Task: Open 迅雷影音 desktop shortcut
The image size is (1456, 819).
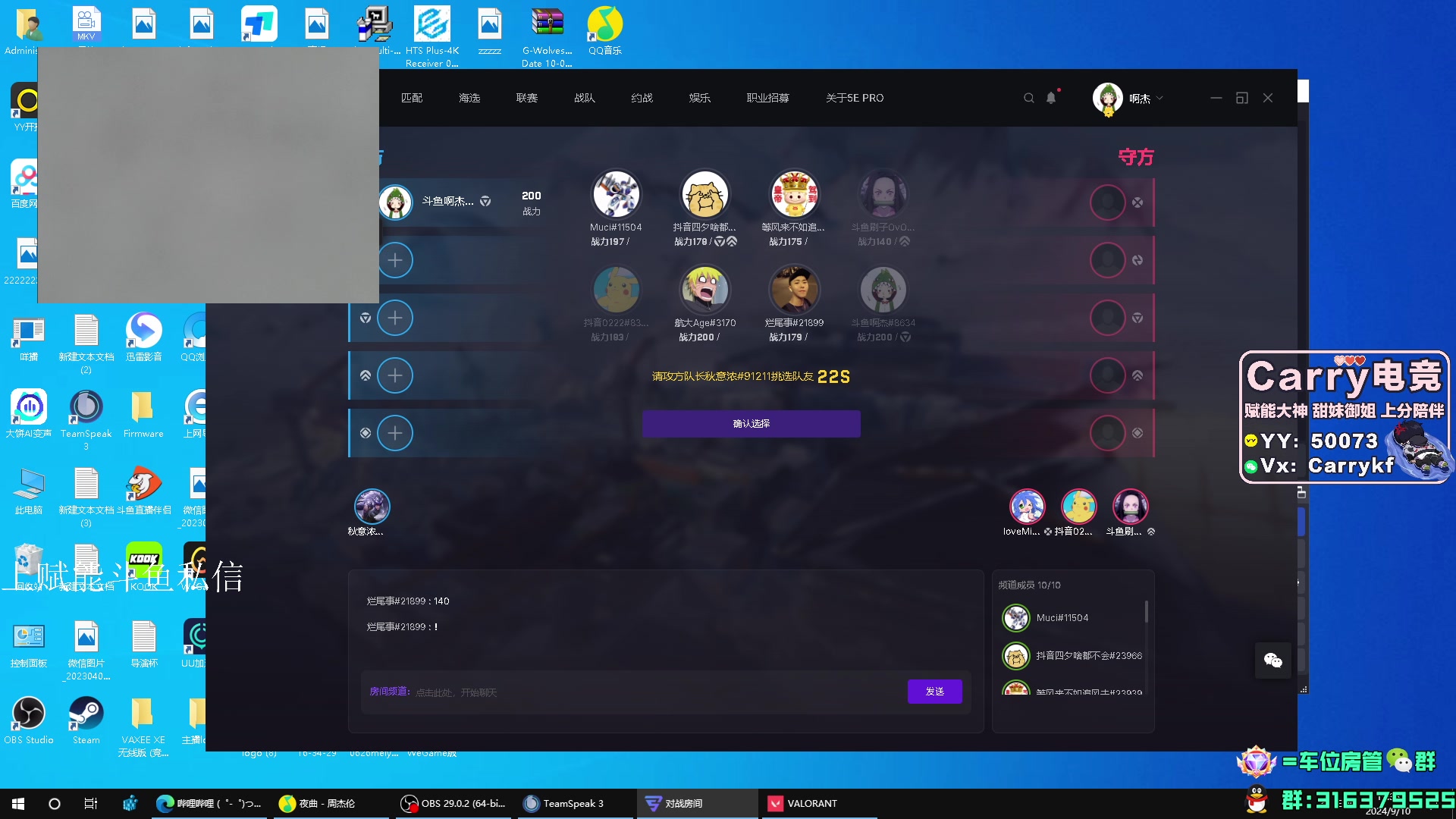Action: click(143, 337)
